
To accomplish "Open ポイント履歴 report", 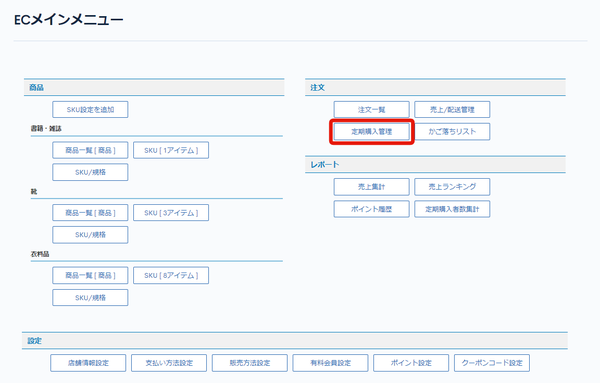I will [x=372, y=209].
